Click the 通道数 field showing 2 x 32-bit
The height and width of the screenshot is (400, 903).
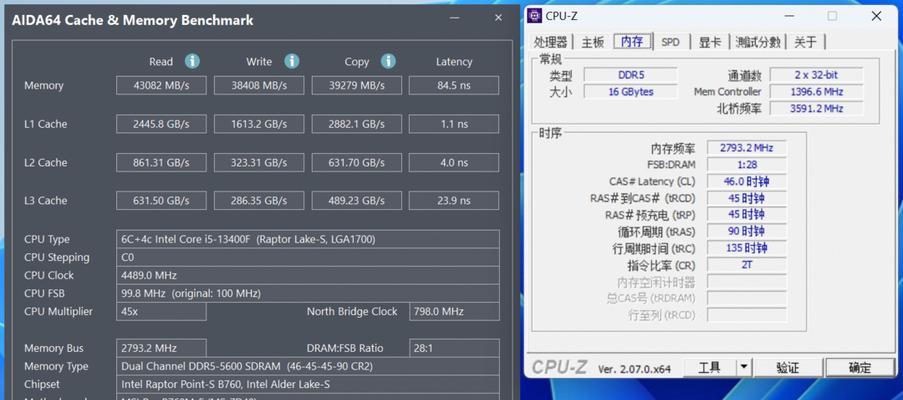pyautogui.click(x=816, y=75)
